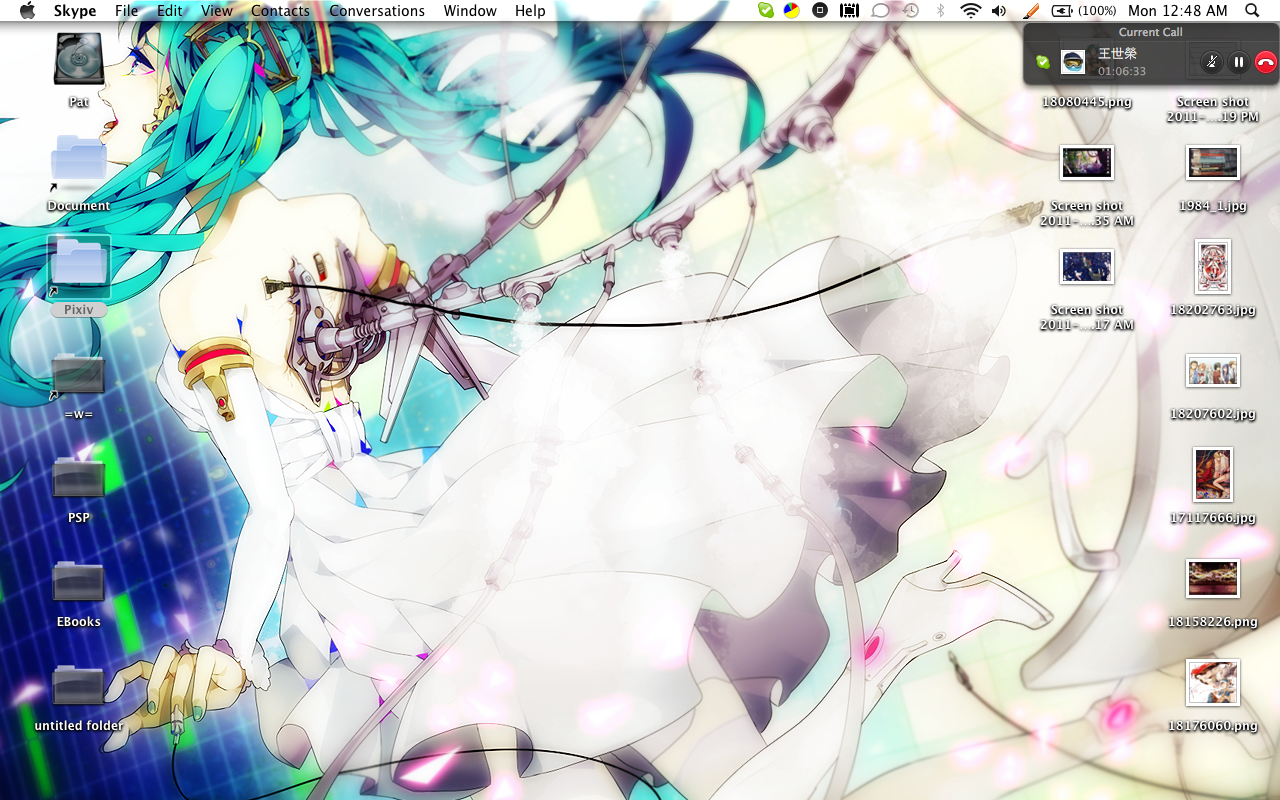The image size is (1280, 800).
Task: Click the speech bubble menu bar icon
Action: pyautogui.click(x=880, y=11)
